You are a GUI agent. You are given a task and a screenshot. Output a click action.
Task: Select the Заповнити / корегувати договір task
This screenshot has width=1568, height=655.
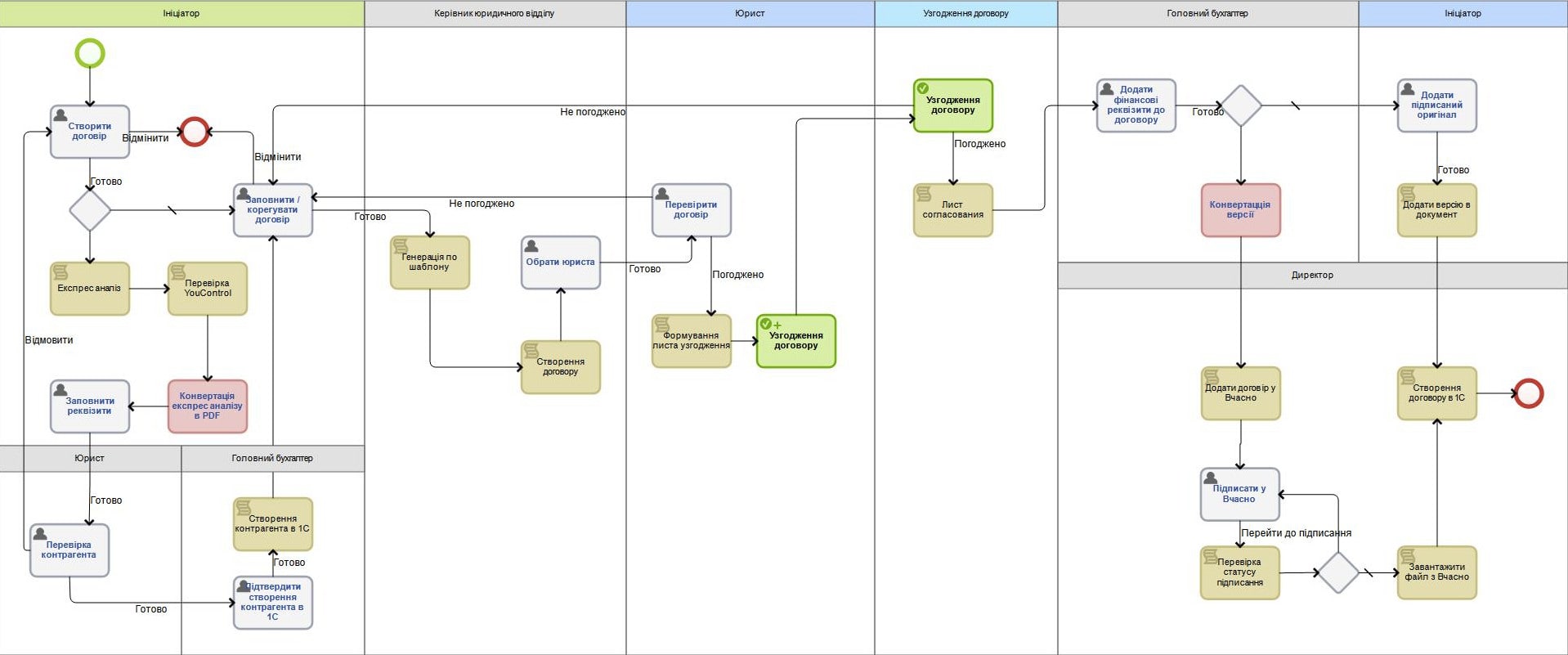coord(273,210)
